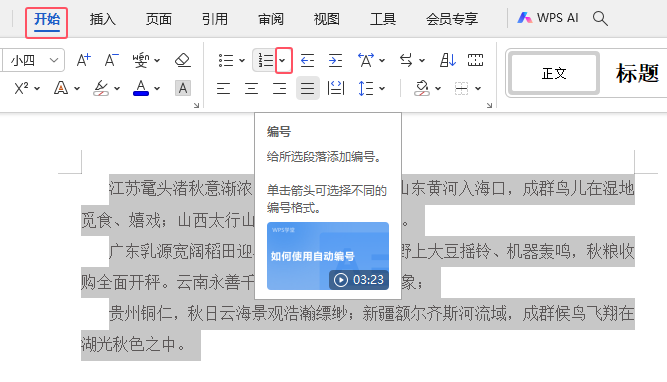667x382 pixels.
Task: Click the search magnifier icon
Action: pyautogui.click(x=600, y=18)
